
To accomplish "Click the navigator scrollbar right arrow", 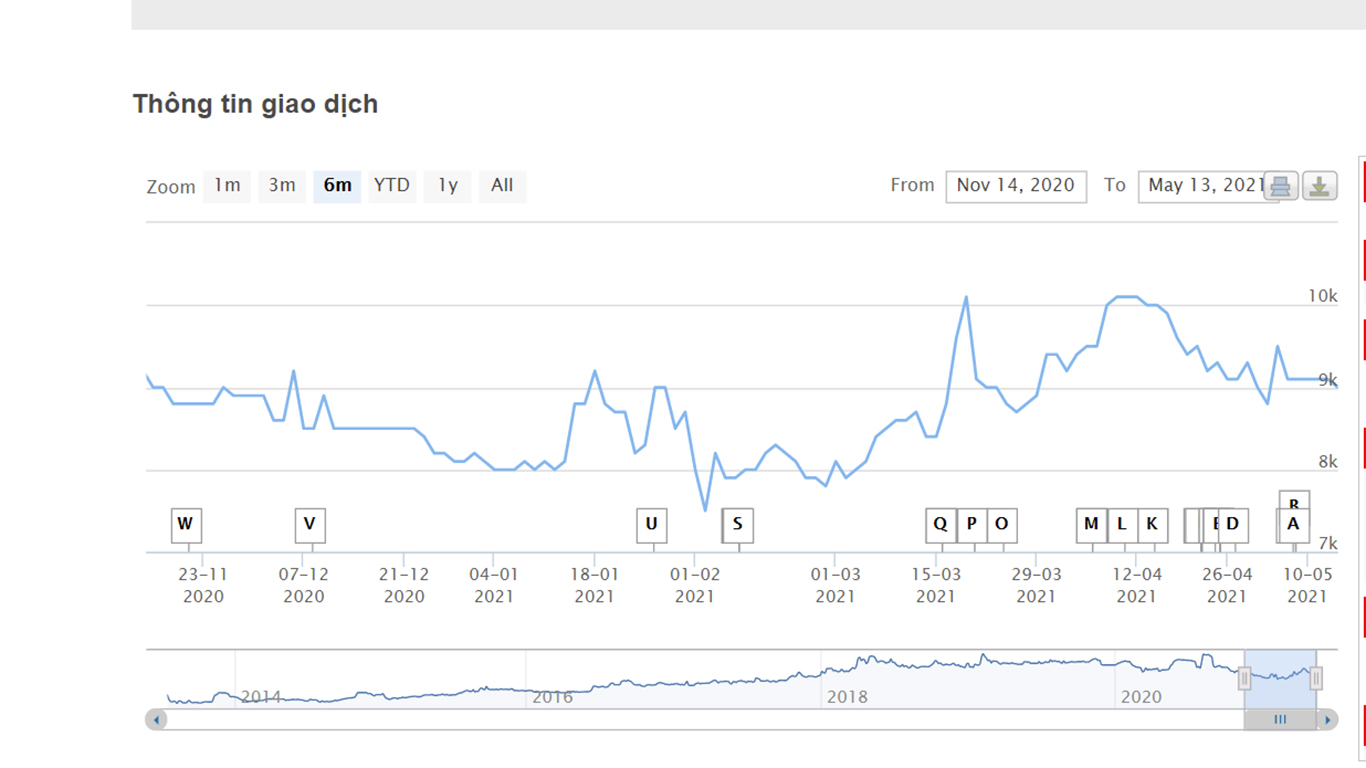I will [1327, 719].
